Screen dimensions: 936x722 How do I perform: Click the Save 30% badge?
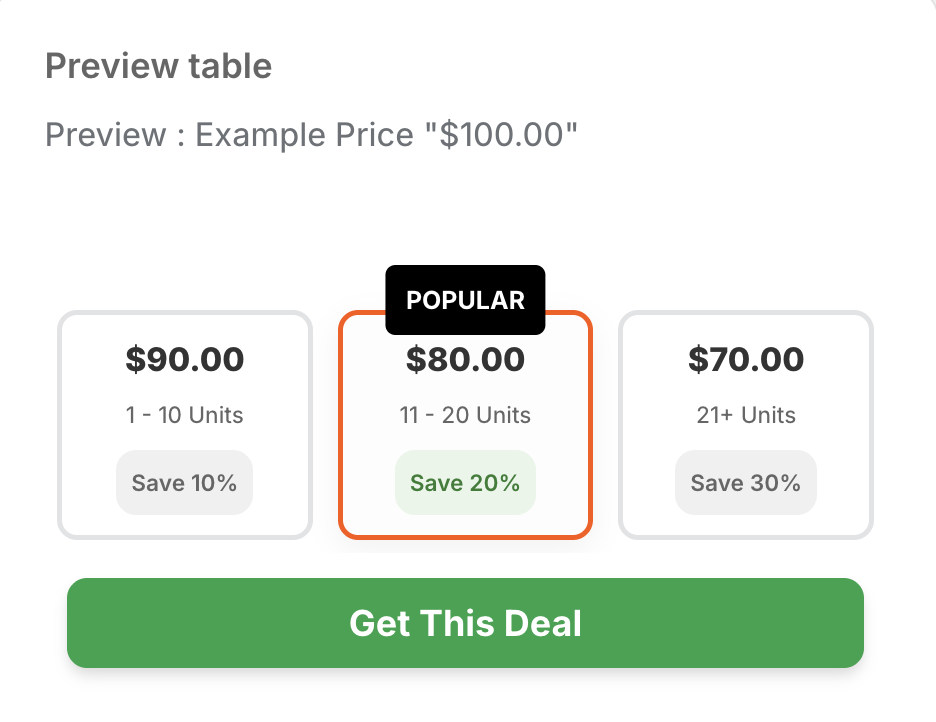[x=745, y=483]
